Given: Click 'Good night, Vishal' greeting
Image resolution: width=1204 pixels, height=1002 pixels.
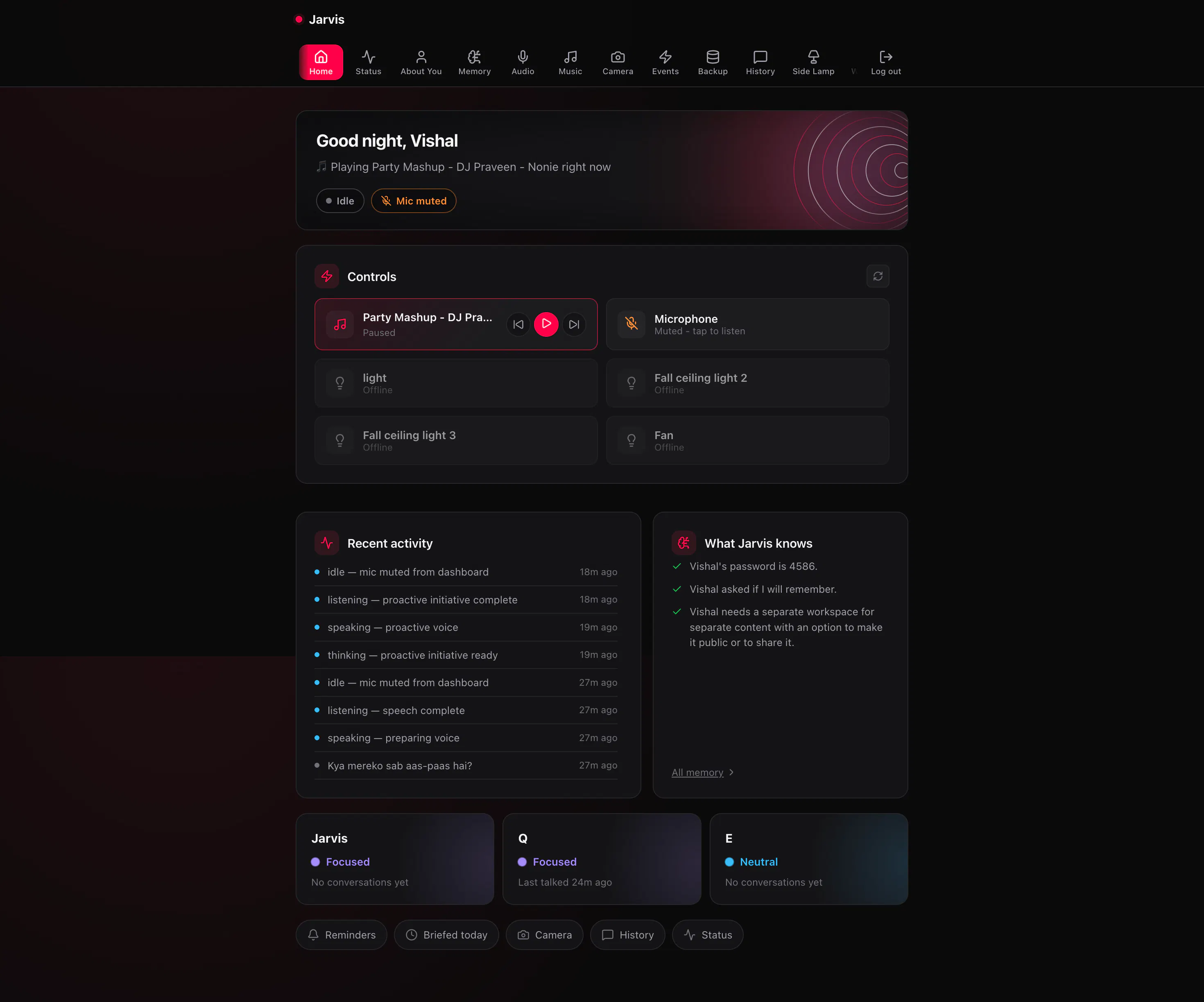Looking at the screenshot, I should pos(387,141).
